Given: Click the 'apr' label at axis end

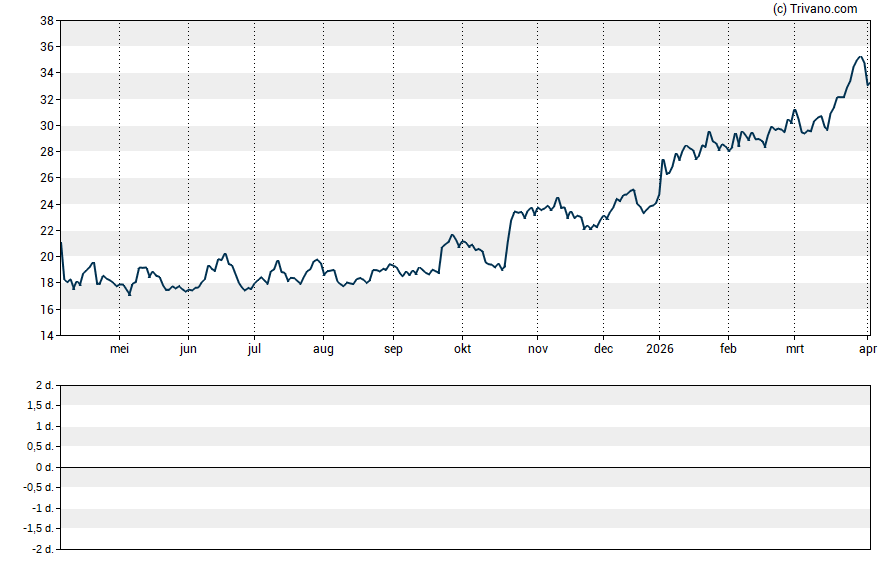Looking at the screenshot, I should point(867,349).
